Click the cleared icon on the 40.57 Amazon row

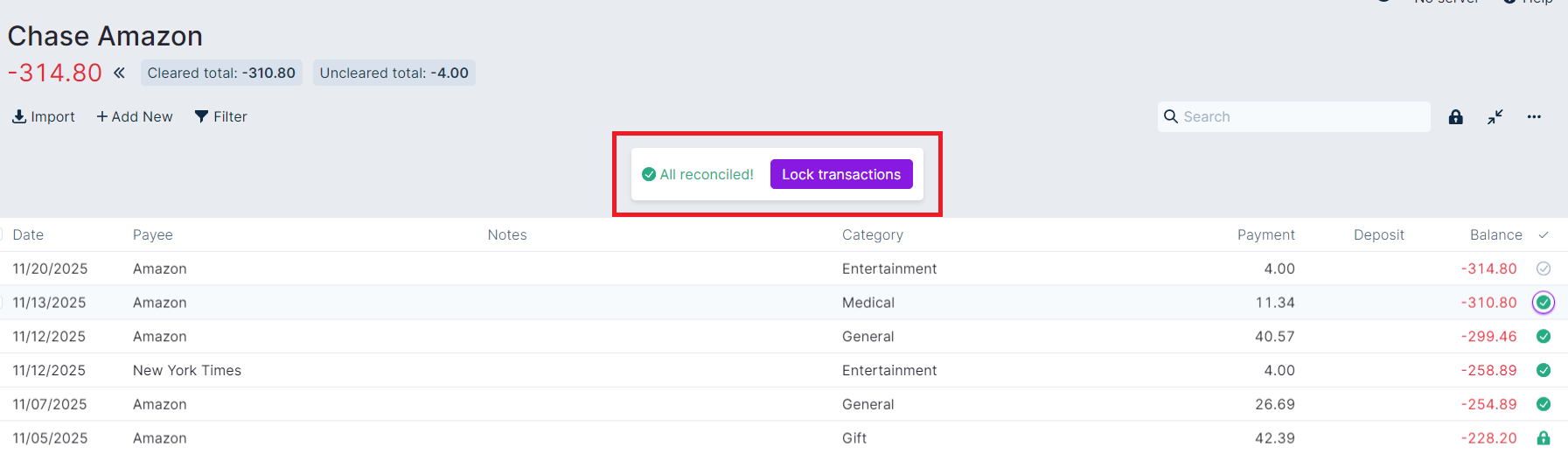coord(1544,336)
